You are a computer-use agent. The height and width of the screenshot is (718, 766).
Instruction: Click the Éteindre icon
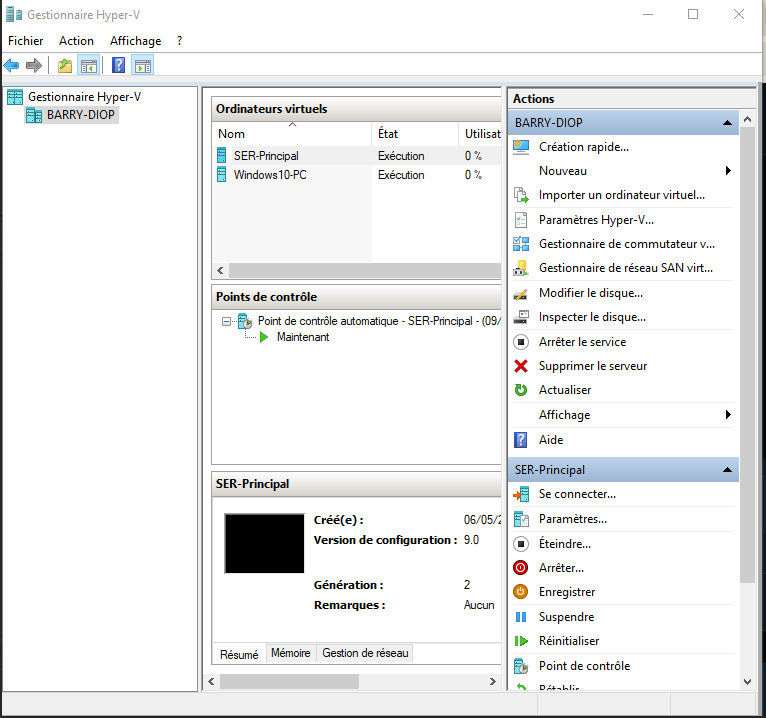click(521, 544)
